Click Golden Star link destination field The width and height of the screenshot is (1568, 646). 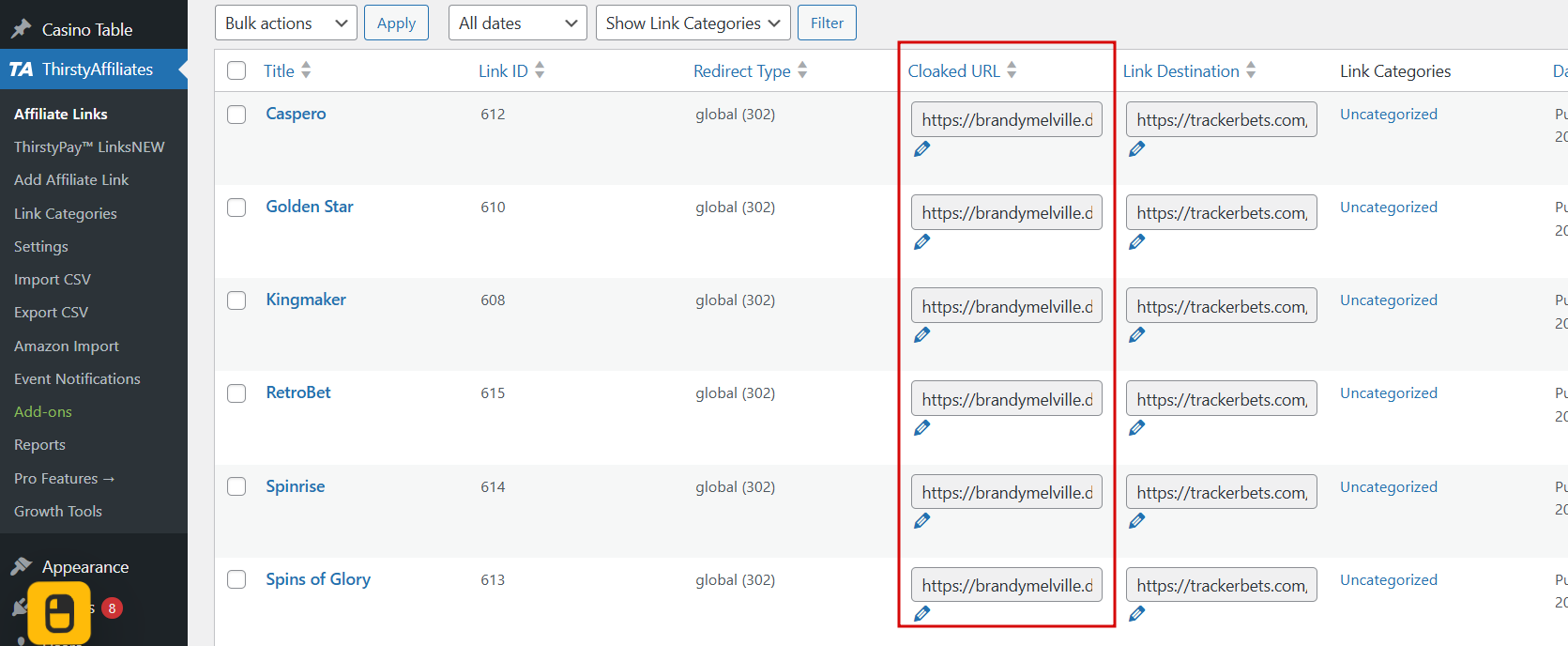[1222, 212]
